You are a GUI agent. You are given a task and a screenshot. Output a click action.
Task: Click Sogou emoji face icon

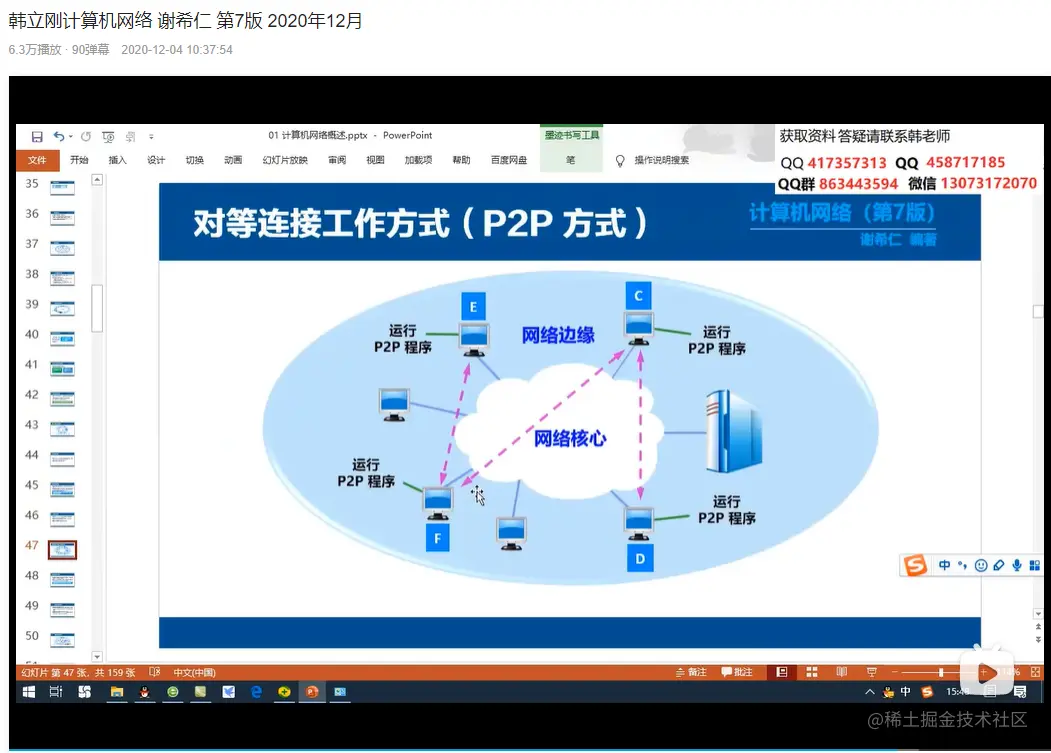tap(981, 565)
